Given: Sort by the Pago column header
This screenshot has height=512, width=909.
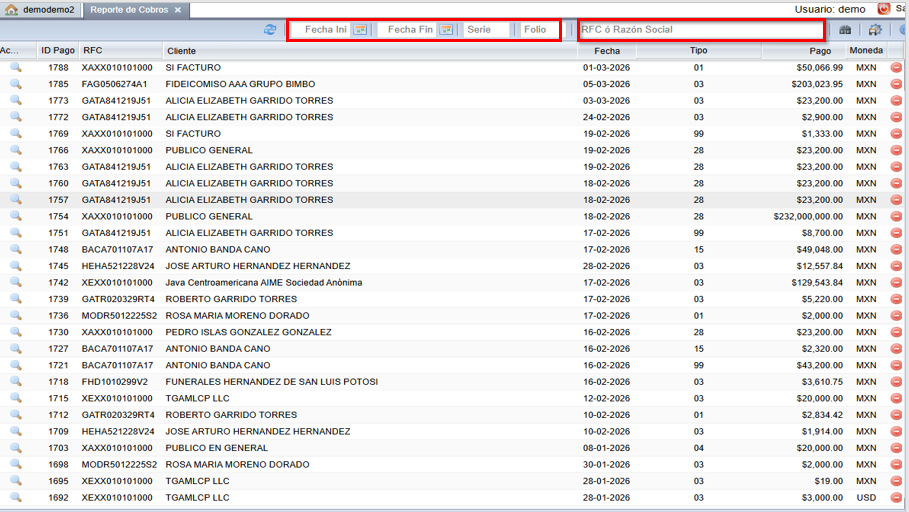Looking at the screenshot, I should 819,50.
